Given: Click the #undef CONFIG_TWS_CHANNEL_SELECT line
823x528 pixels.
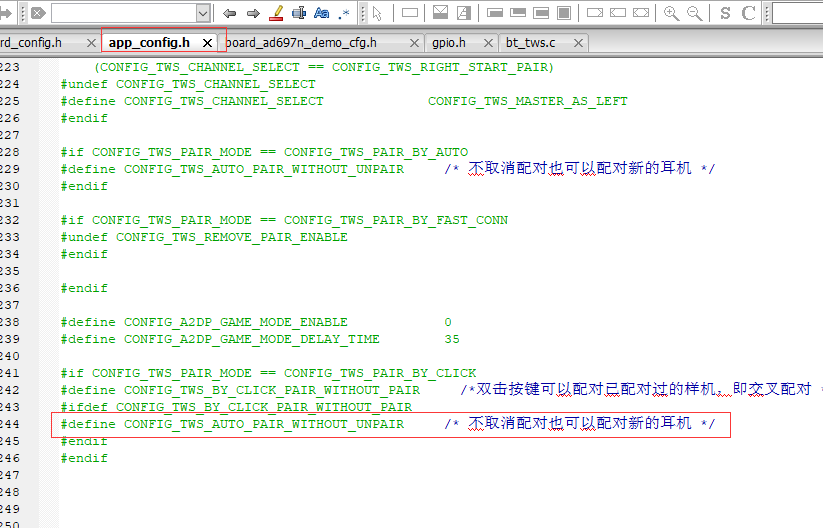Looking at the screenshot, I should (188, 84).
